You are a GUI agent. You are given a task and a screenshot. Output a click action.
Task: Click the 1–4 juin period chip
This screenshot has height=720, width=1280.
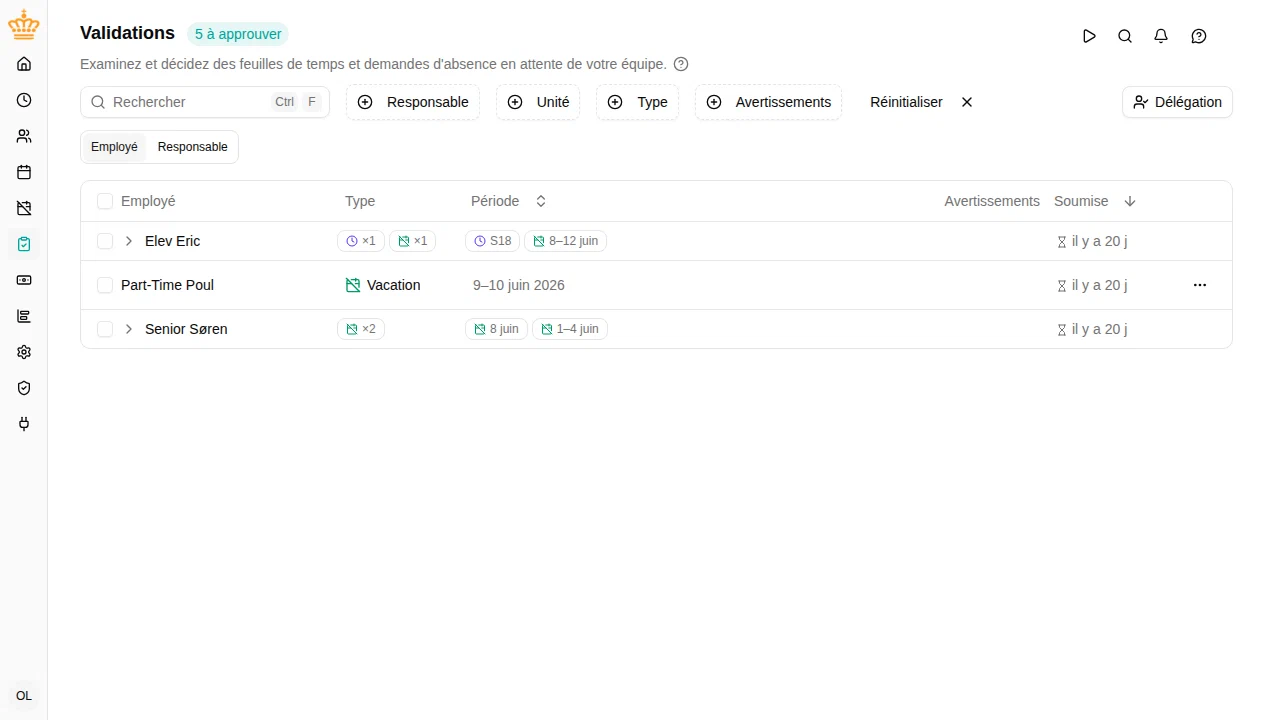coord(570,329)
